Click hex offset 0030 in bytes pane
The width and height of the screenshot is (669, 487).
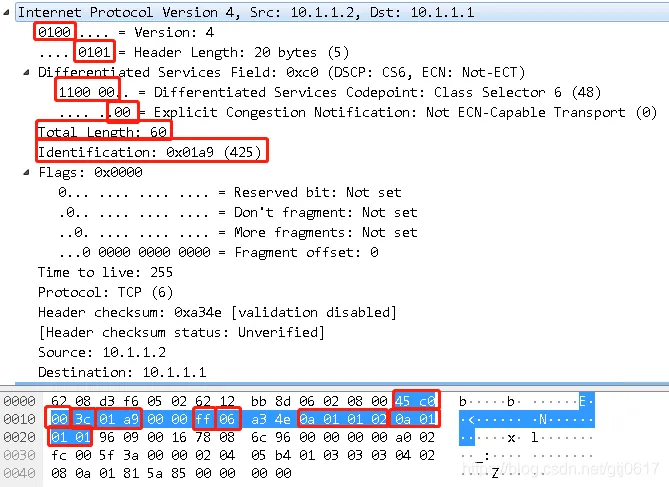coord(19,455)
